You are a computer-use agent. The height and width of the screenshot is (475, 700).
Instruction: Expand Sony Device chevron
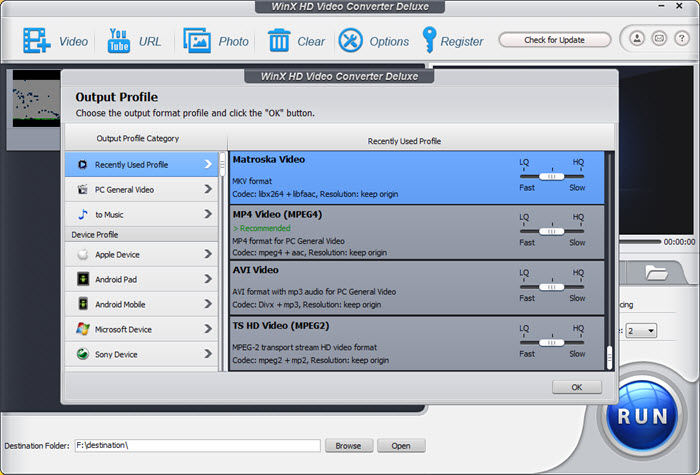(x=208, y=354)
